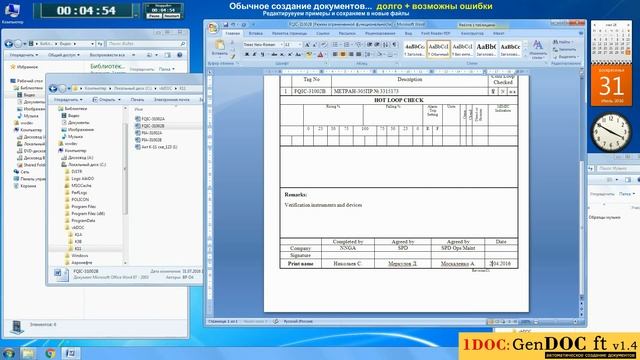Select the DISTR folder in tree
Image resolution: width=640 pixels, height=360 pixels.
(74, 171)
